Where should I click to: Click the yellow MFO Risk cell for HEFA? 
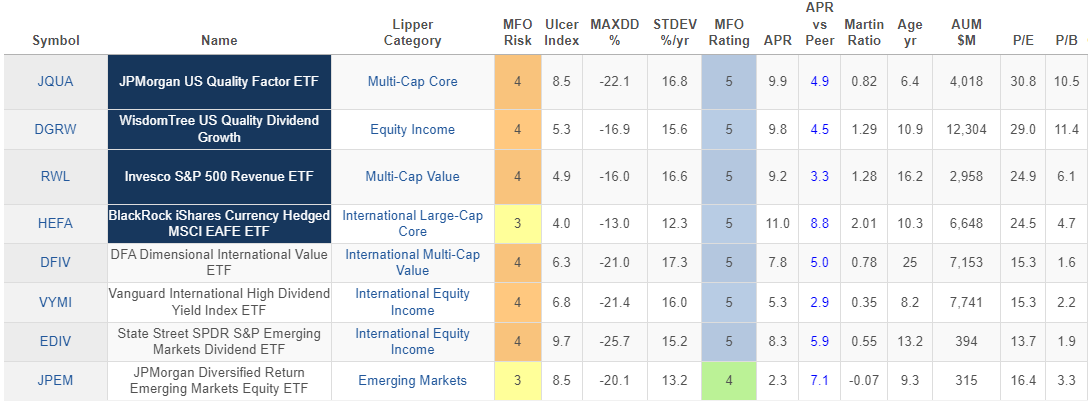(x=517, y=223)
